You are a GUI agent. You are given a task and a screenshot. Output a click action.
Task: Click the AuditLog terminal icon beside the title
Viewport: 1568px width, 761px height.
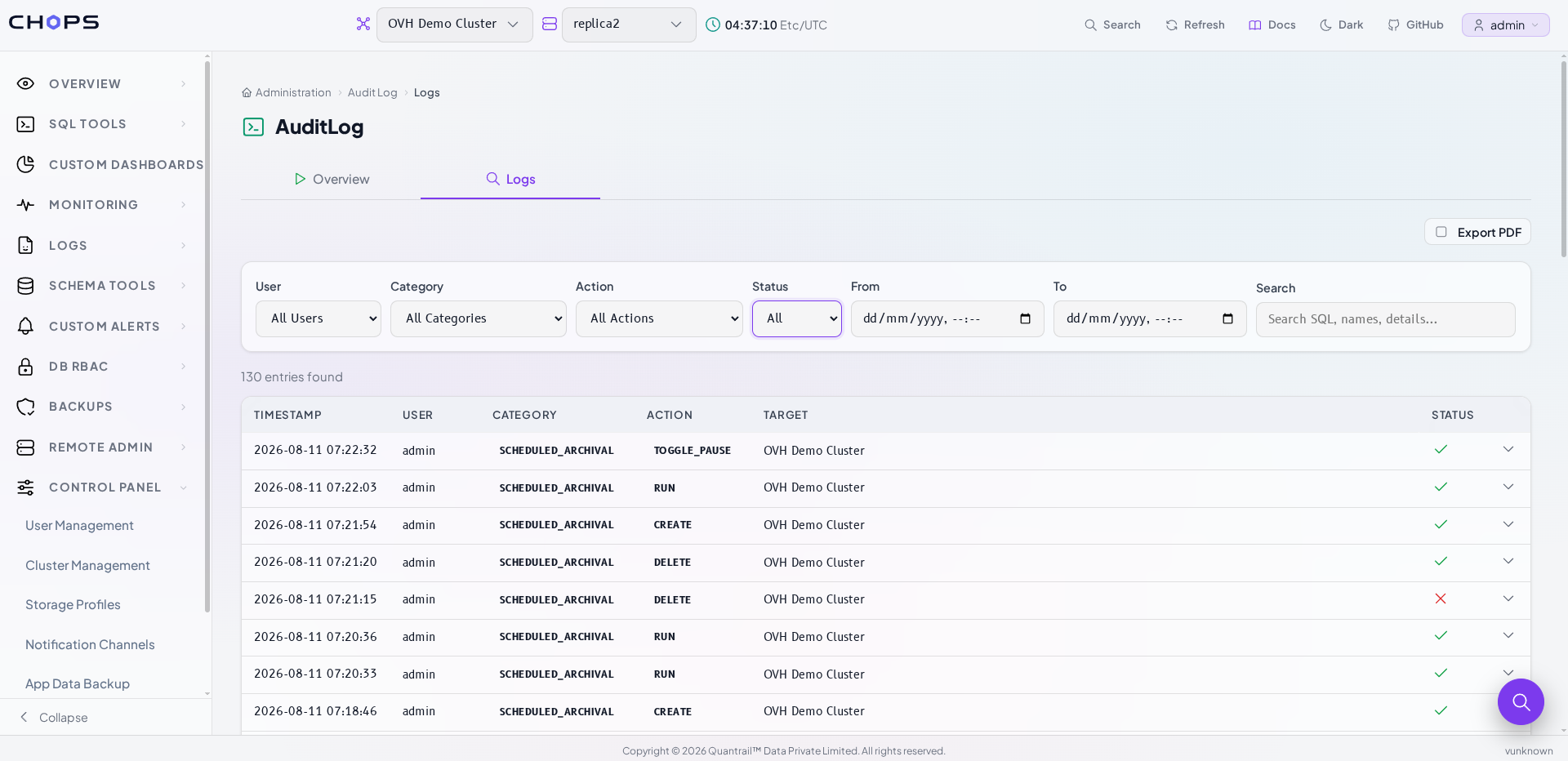tap(254, 127)
